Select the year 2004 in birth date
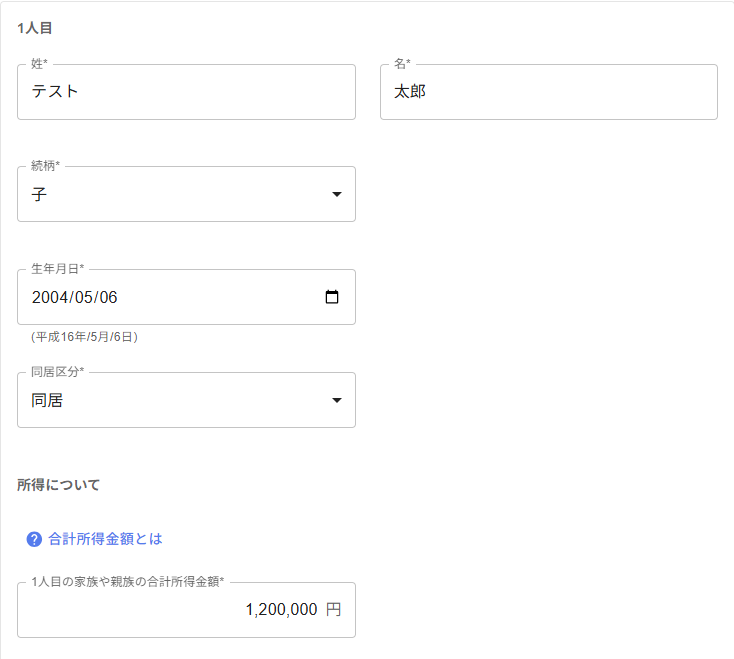 click(49, 297)
